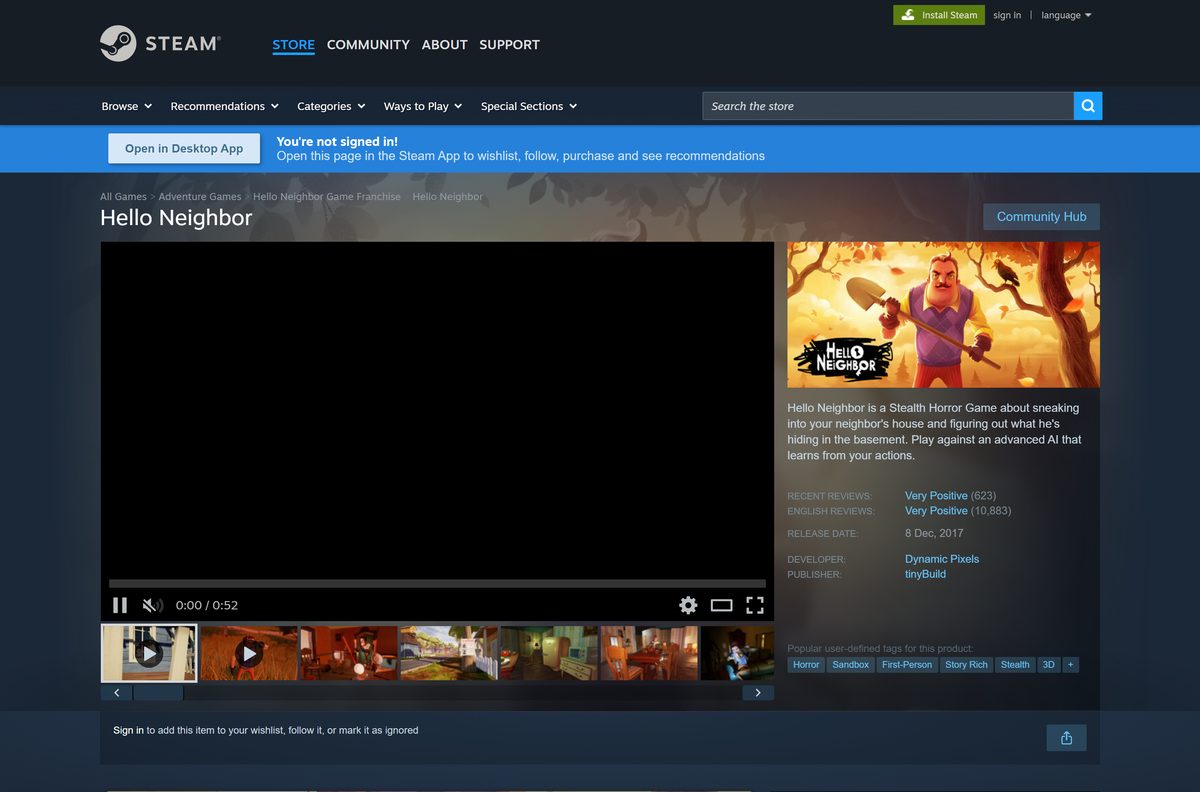Select the third screenshot thumbnail
The width and height of the screenshot is (1200, 792).
pos(349,654)
